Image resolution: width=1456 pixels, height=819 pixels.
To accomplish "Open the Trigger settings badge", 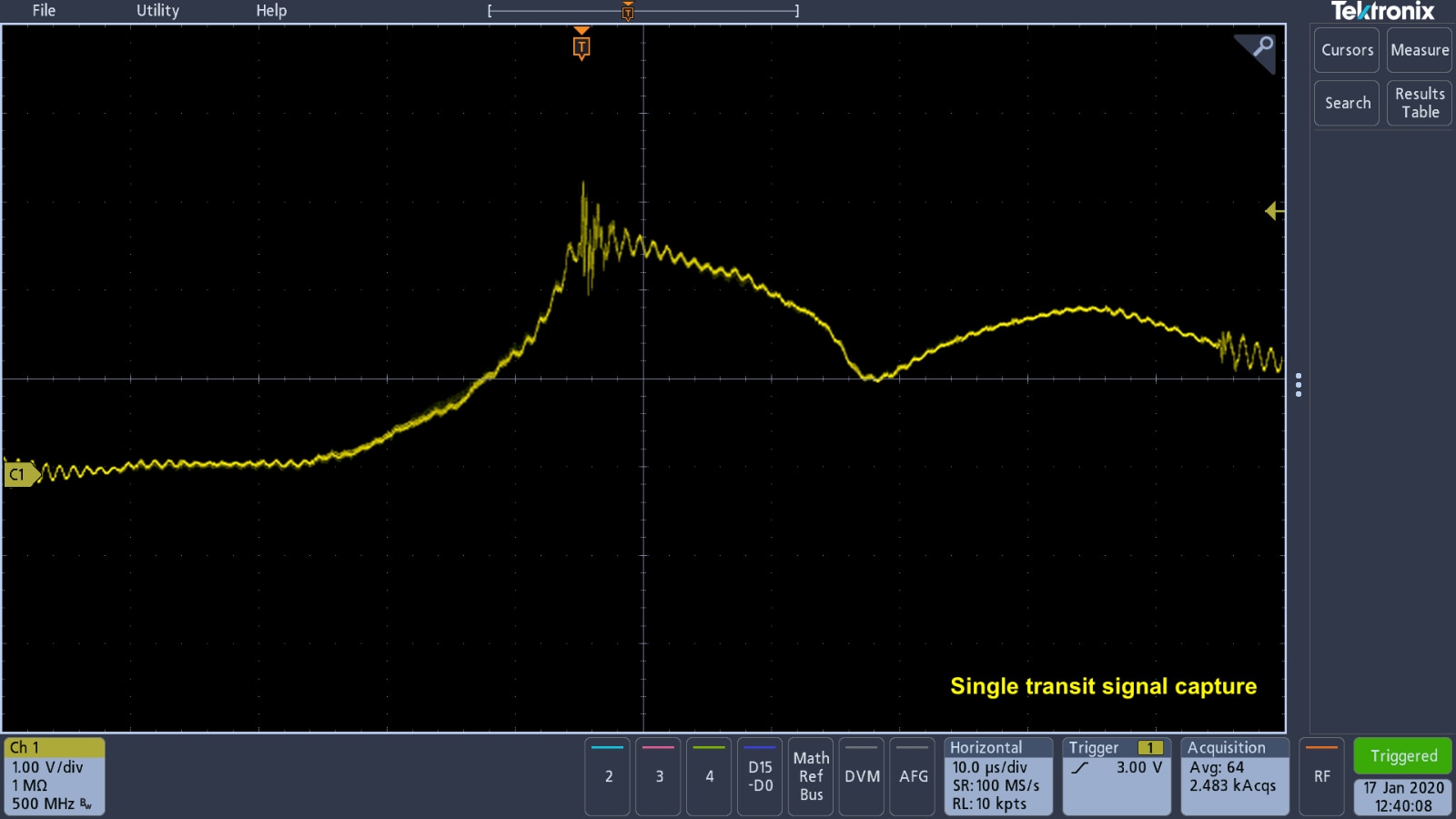I will (1117, 776).
